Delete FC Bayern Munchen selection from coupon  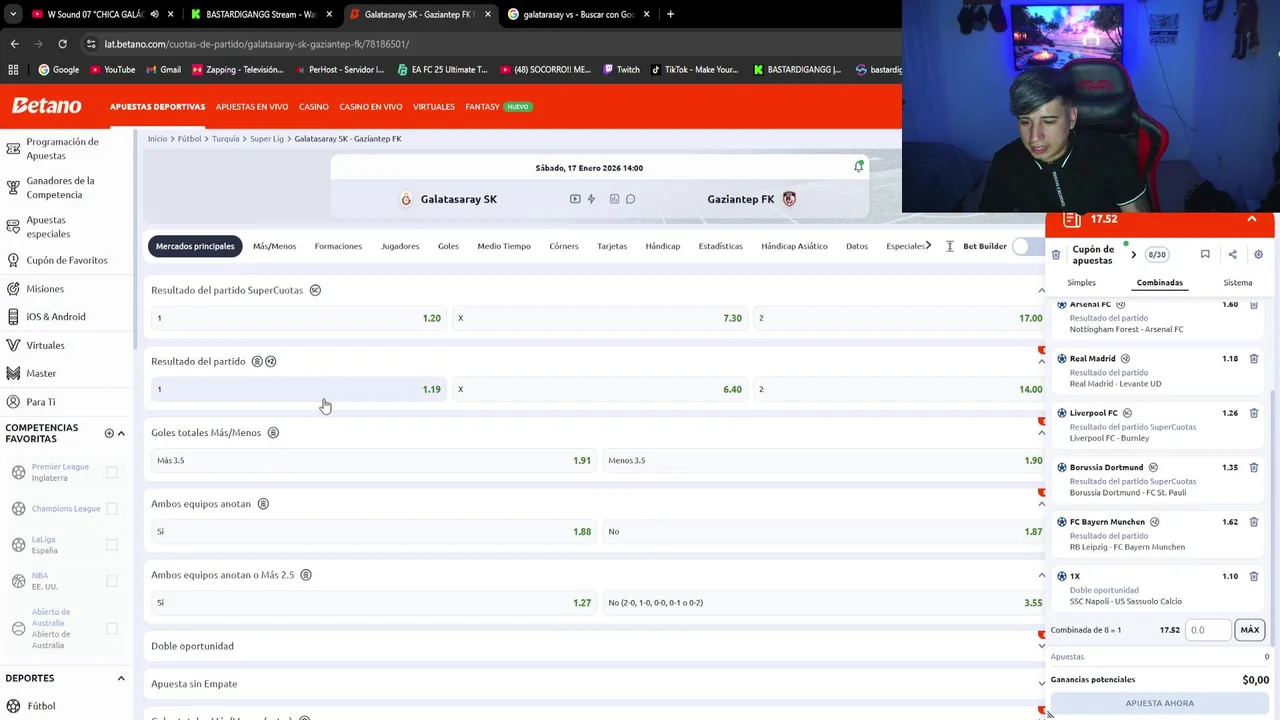(1253, 522)
